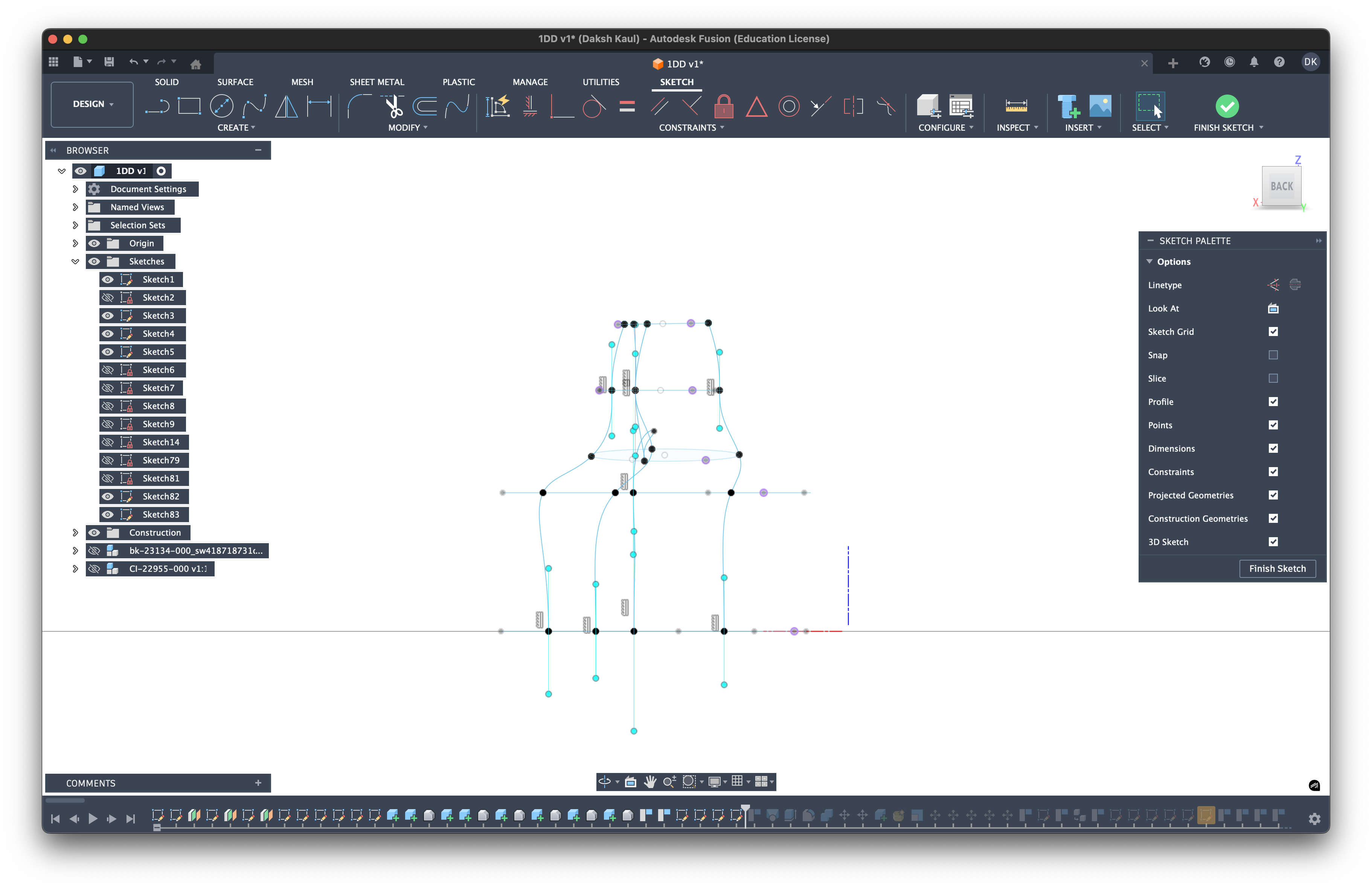Expand the Construction folder
This screenshot has width=1372, height=889.
coord(75,533)
